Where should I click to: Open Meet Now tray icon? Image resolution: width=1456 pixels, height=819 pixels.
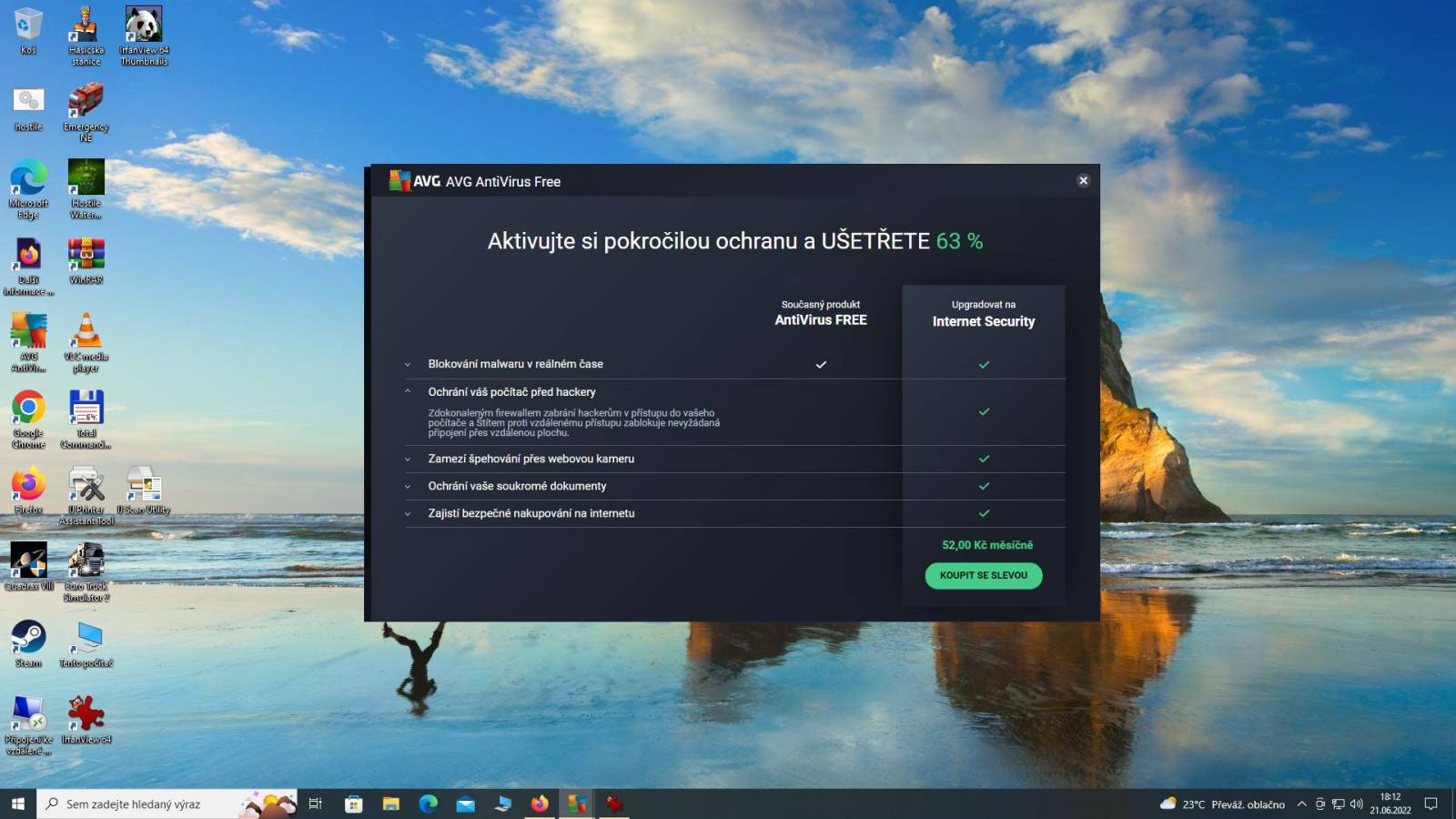tap(1320, 804)
